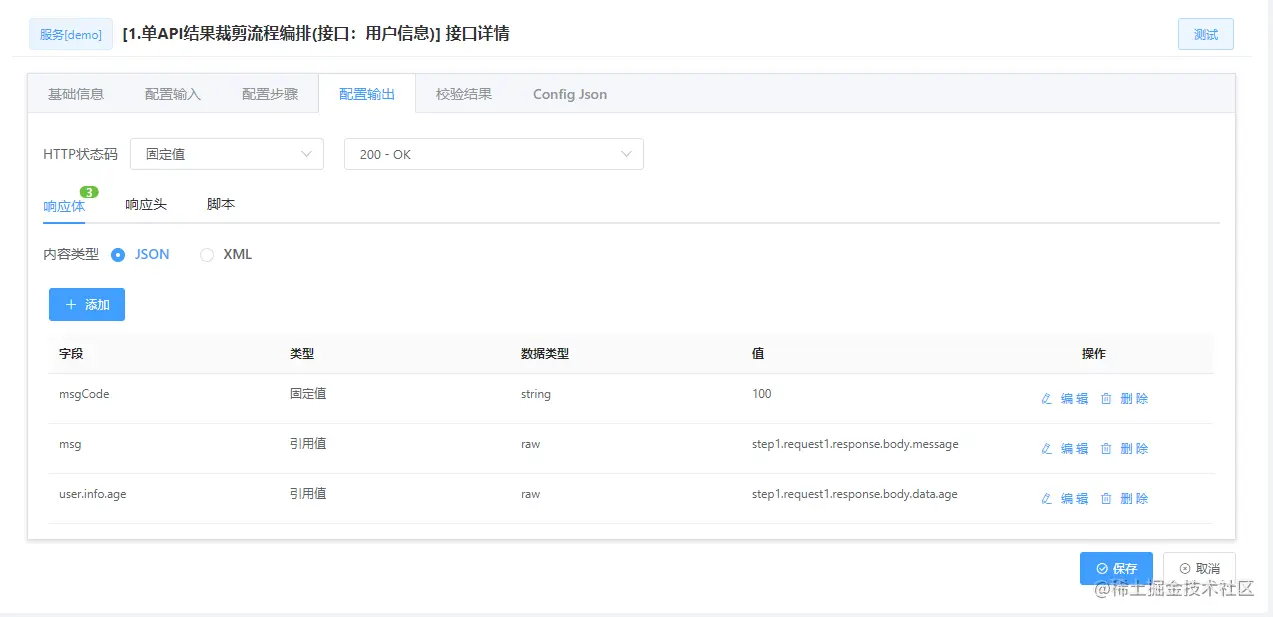Click the edit pencil icon in user.info.age row
Image resolution: width=1273 pixels, height=617 pixels.
tap(1047, 498)
